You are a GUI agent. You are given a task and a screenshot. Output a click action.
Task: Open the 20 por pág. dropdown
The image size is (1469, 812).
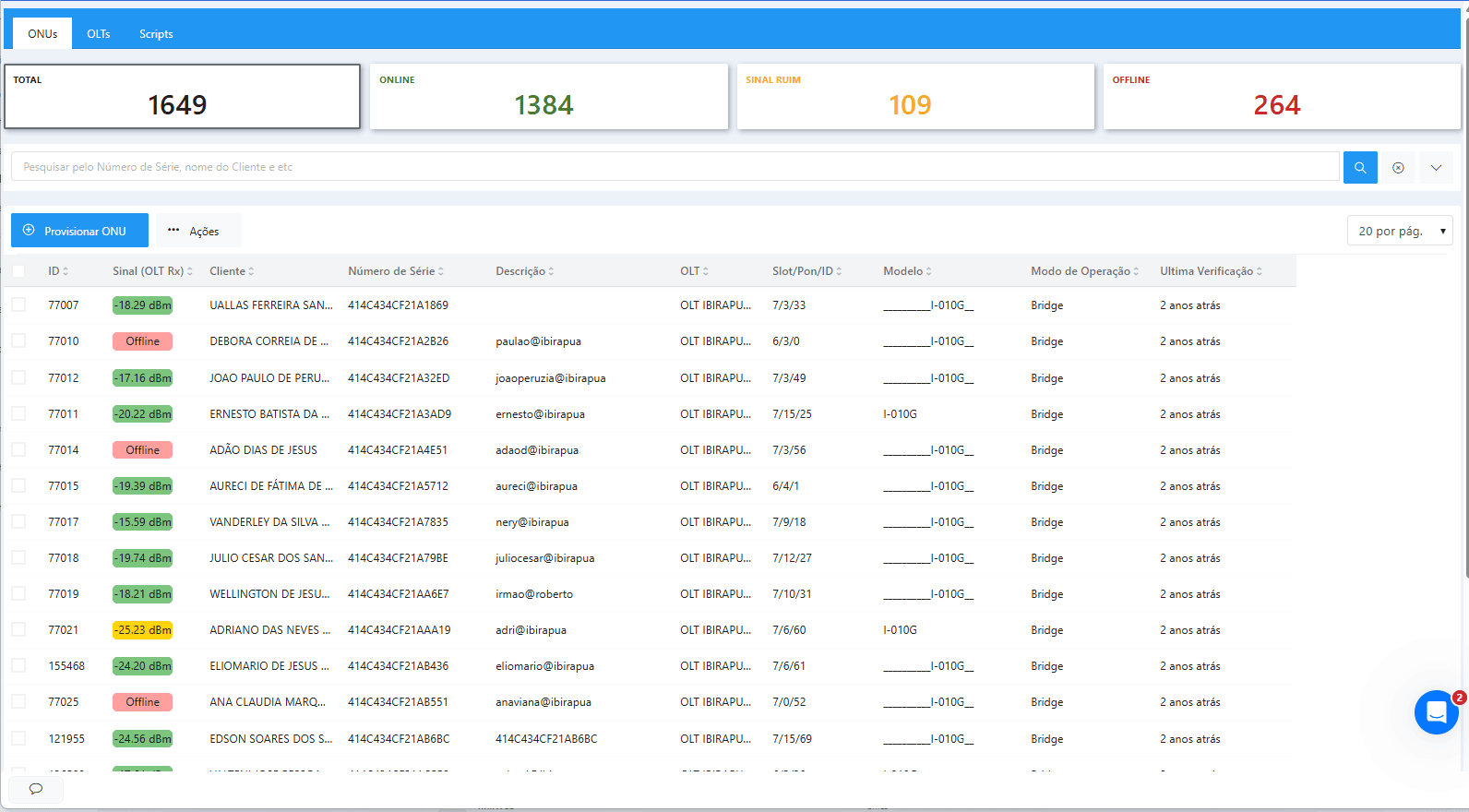tap(1399, 231)
